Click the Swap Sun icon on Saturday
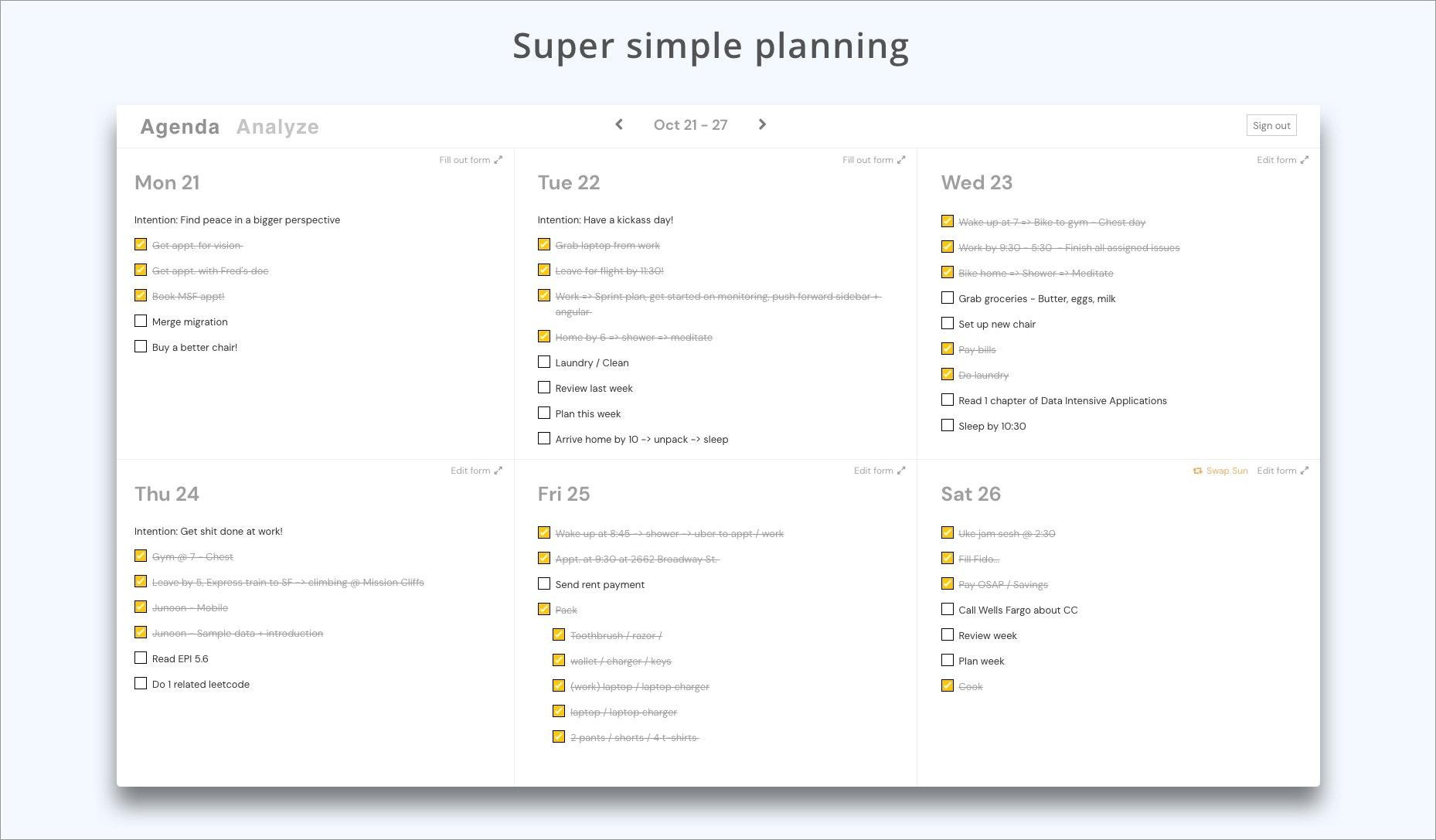The width and height of the screenshot is (1436, 840). point(1197,471)
